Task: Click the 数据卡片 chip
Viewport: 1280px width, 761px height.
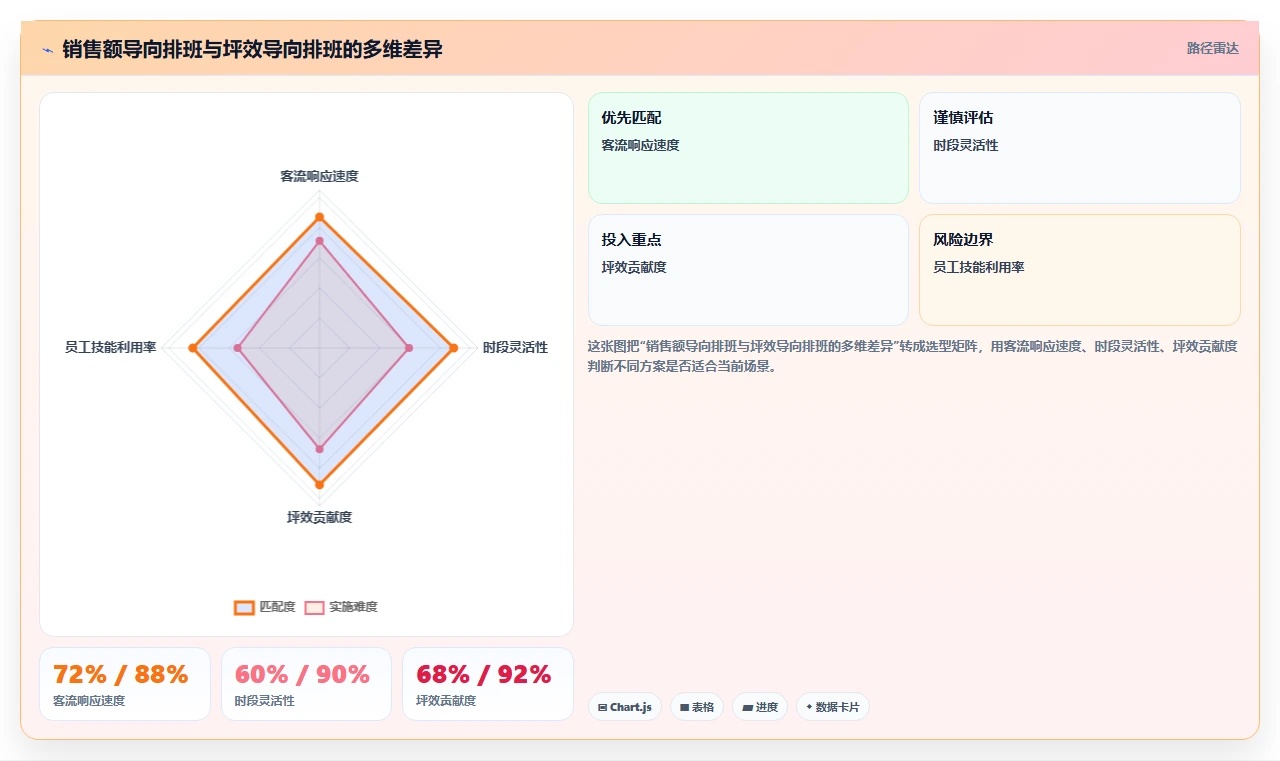Action: pos(833,707)
